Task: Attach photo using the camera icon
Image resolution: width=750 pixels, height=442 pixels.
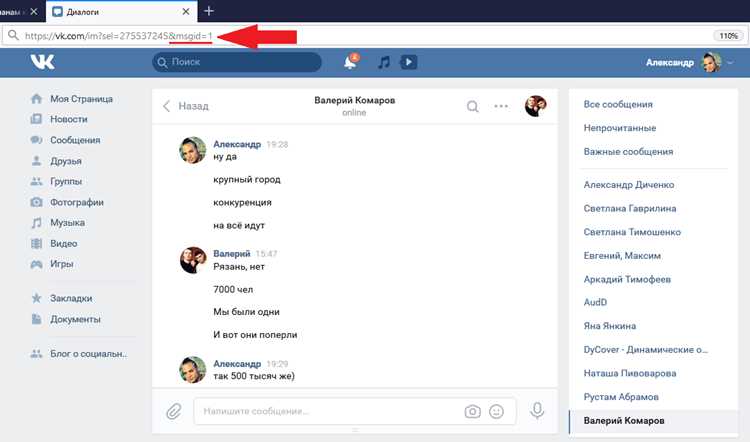Action: click(472, 411)
